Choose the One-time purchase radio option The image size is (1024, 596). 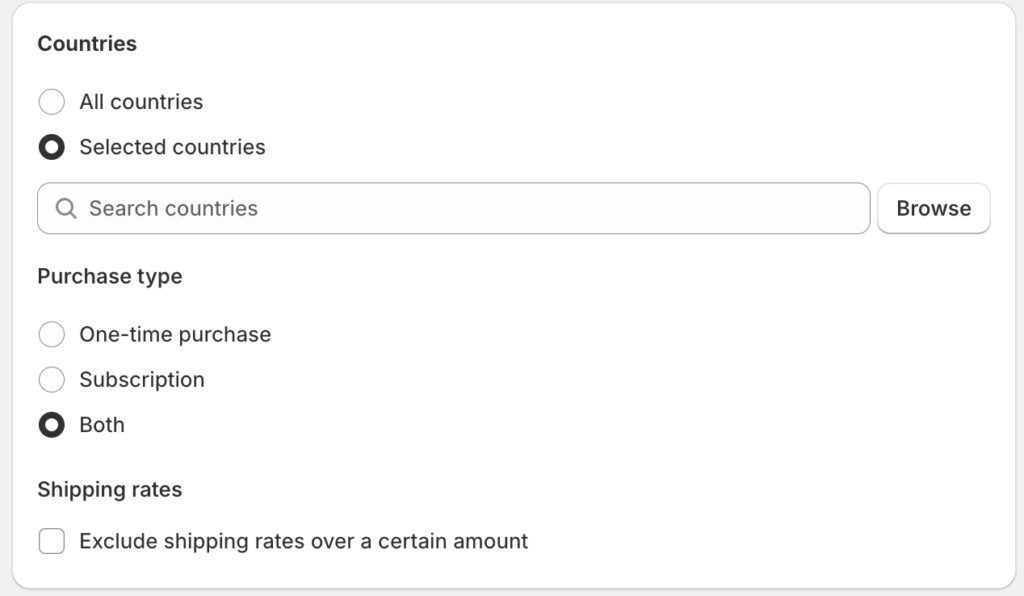pyautogui.click(x=51, y=334)
